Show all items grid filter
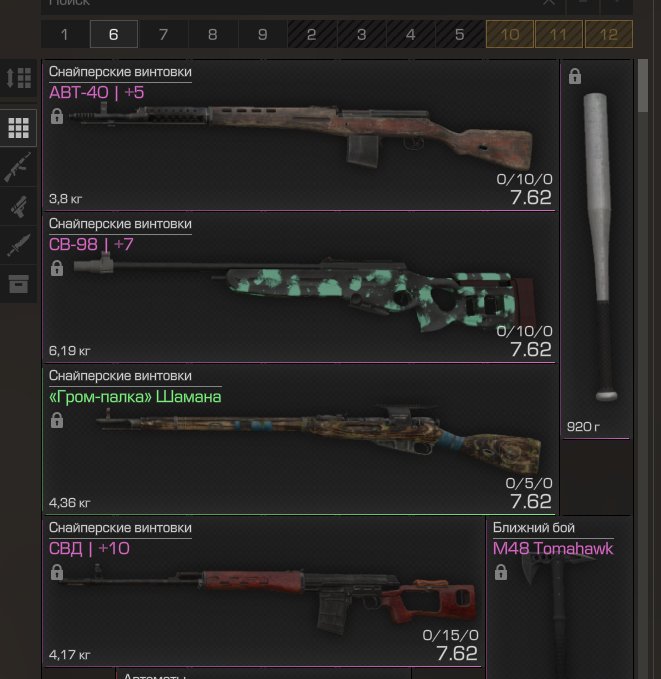Screen dimensions: 661x679 [x=18, y=128]
